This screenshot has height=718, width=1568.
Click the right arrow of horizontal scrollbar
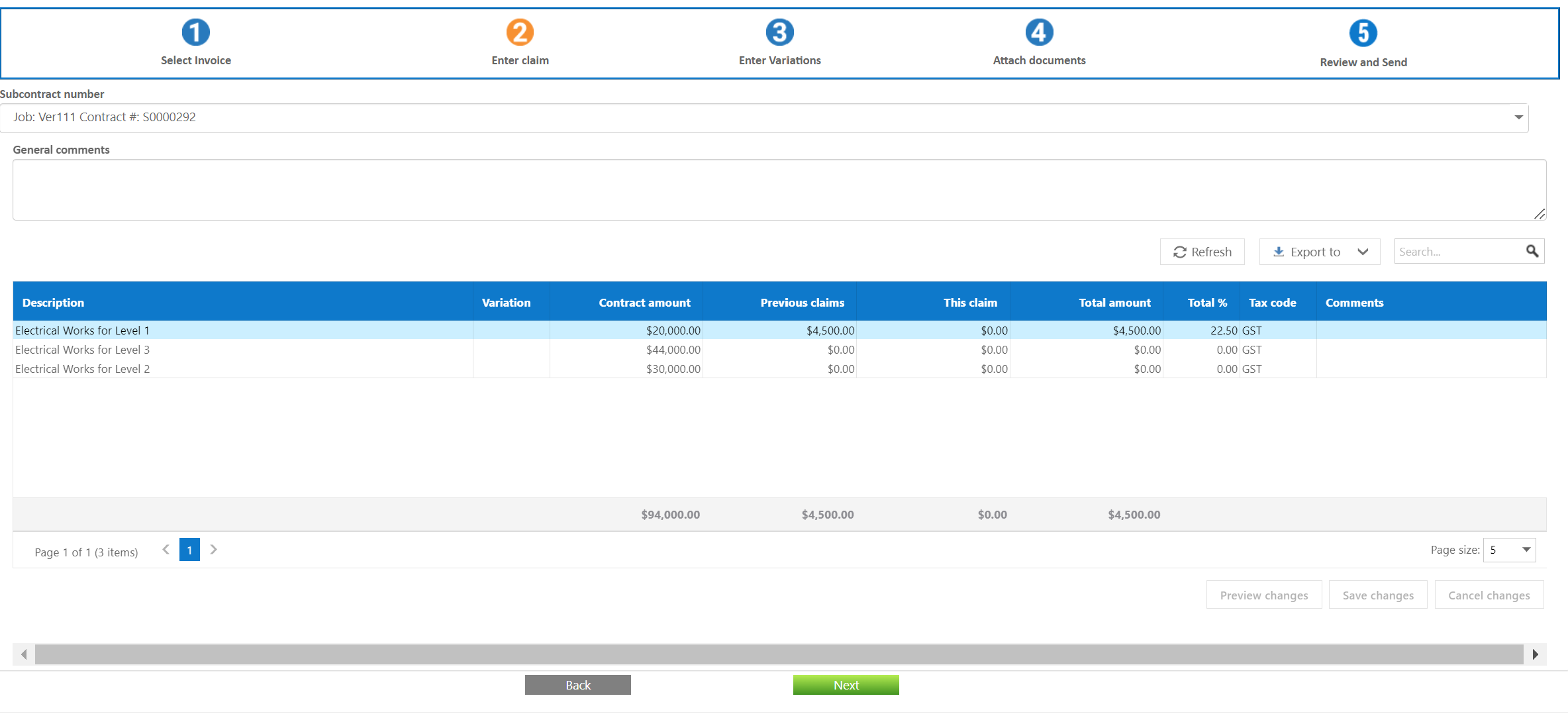pos(1535,654)
